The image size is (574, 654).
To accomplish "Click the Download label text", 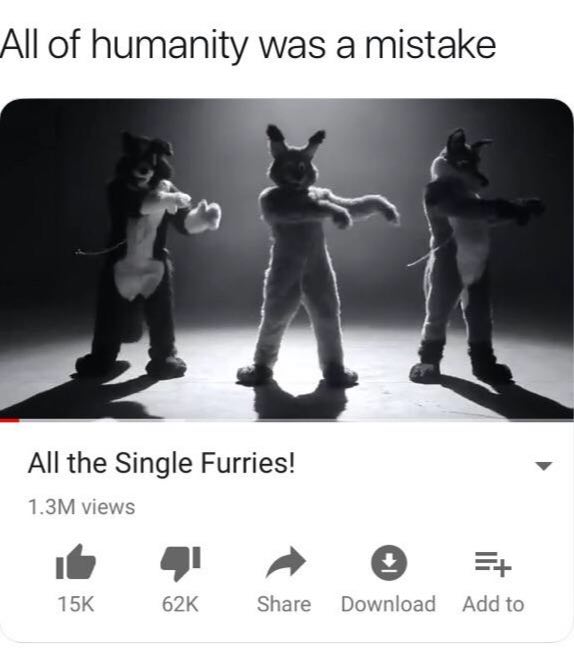I will pyautogui.click(x=388, y=604).
